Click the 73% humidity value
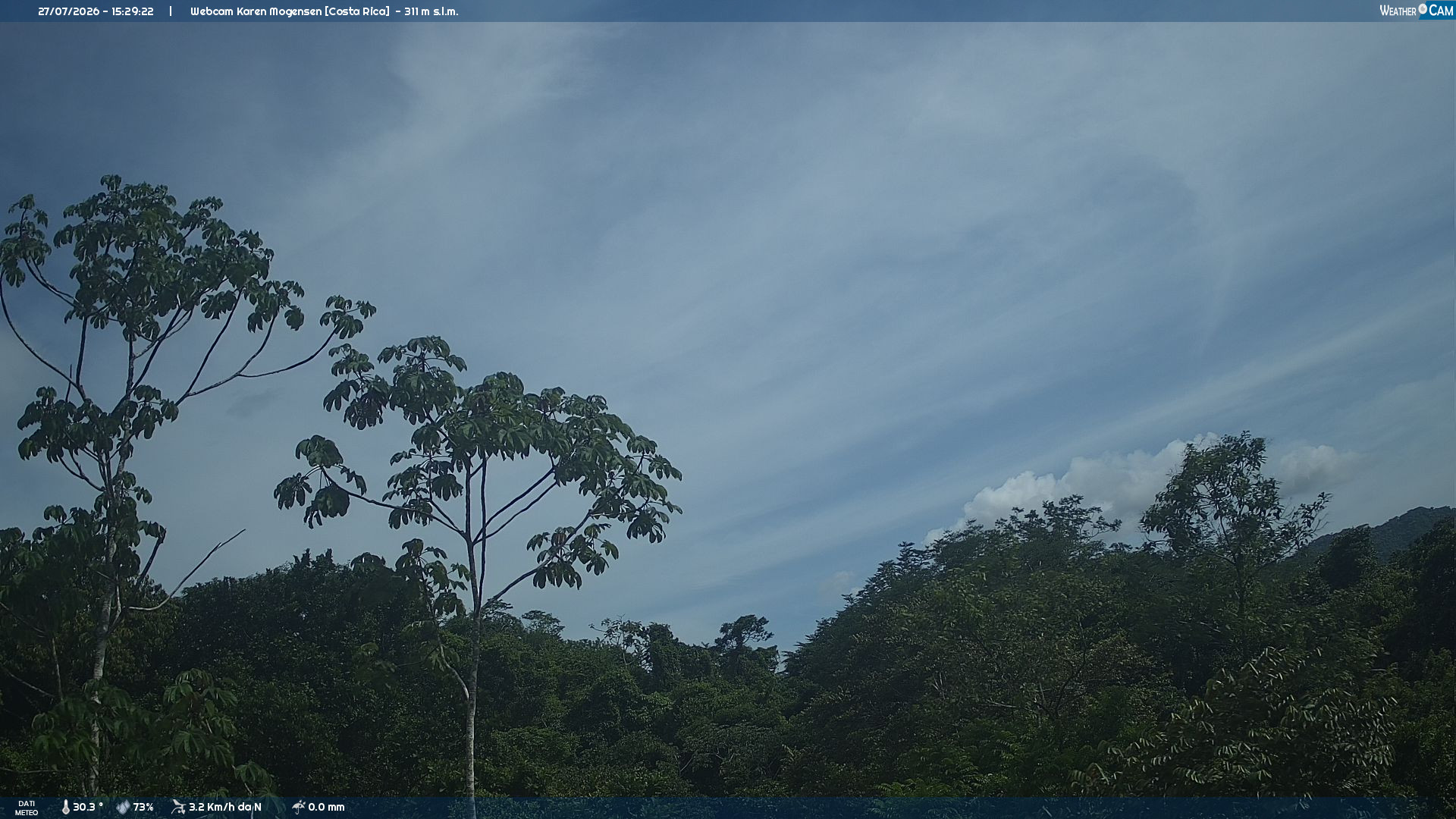1456x819 pixels. (x=143, y=807)
